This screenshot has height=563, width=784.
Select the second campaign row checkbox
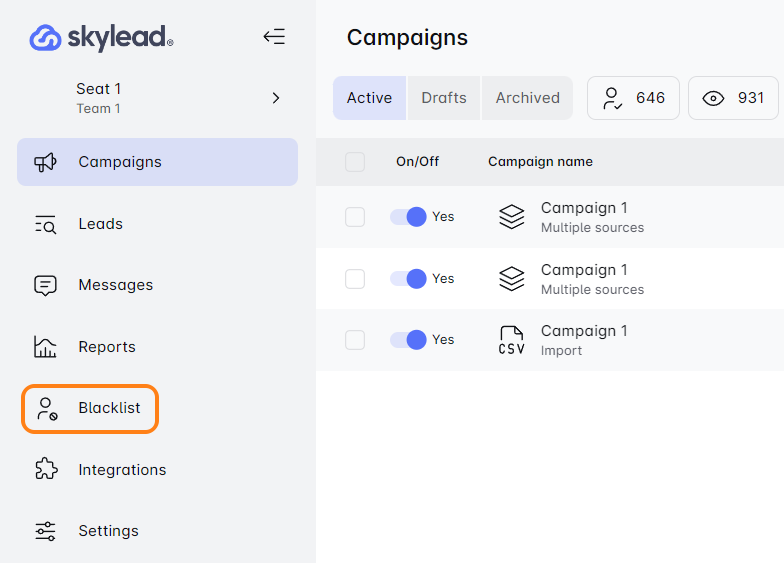coord(355,279)
